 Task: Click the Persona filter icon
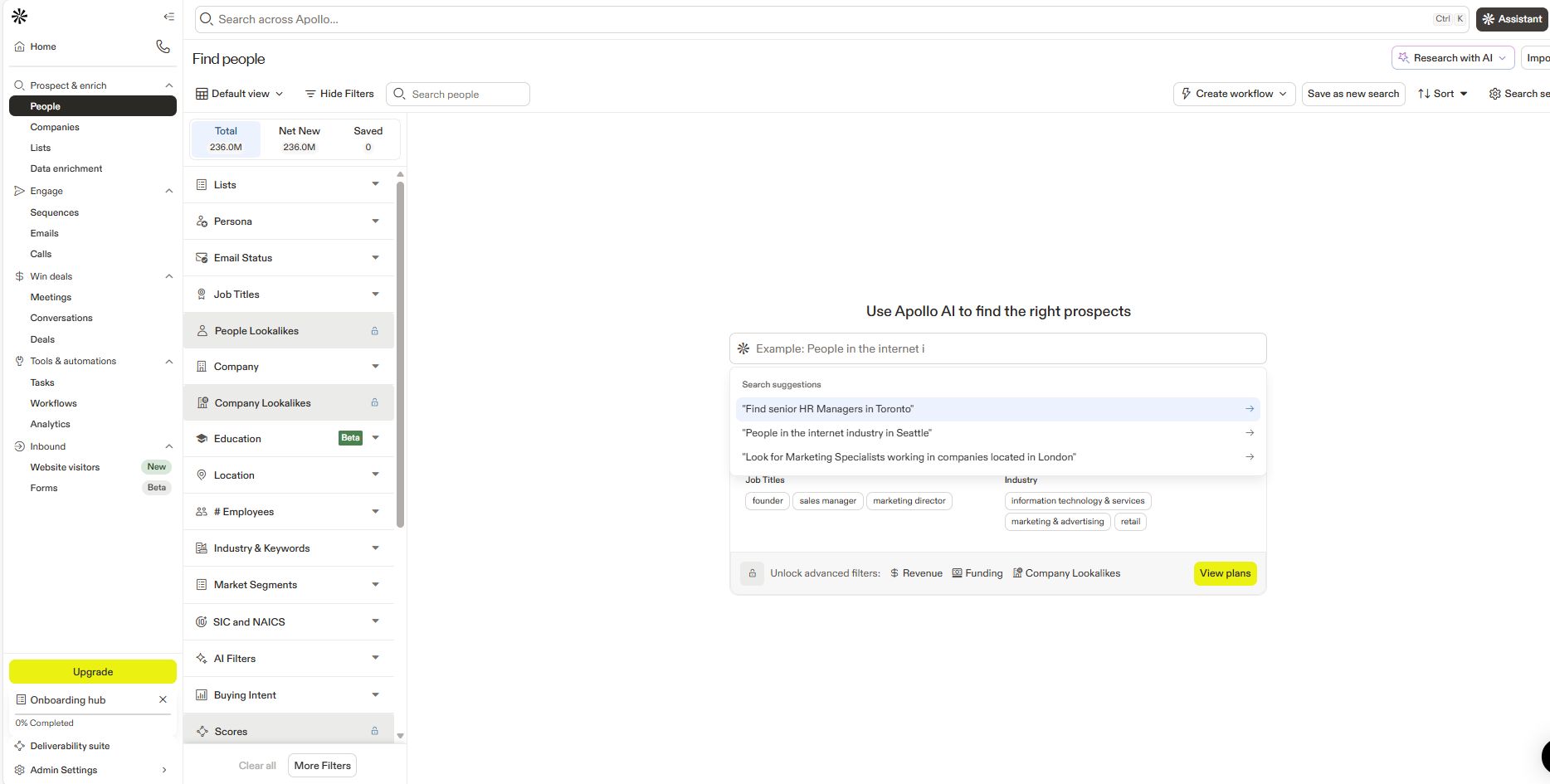(202, 222)
